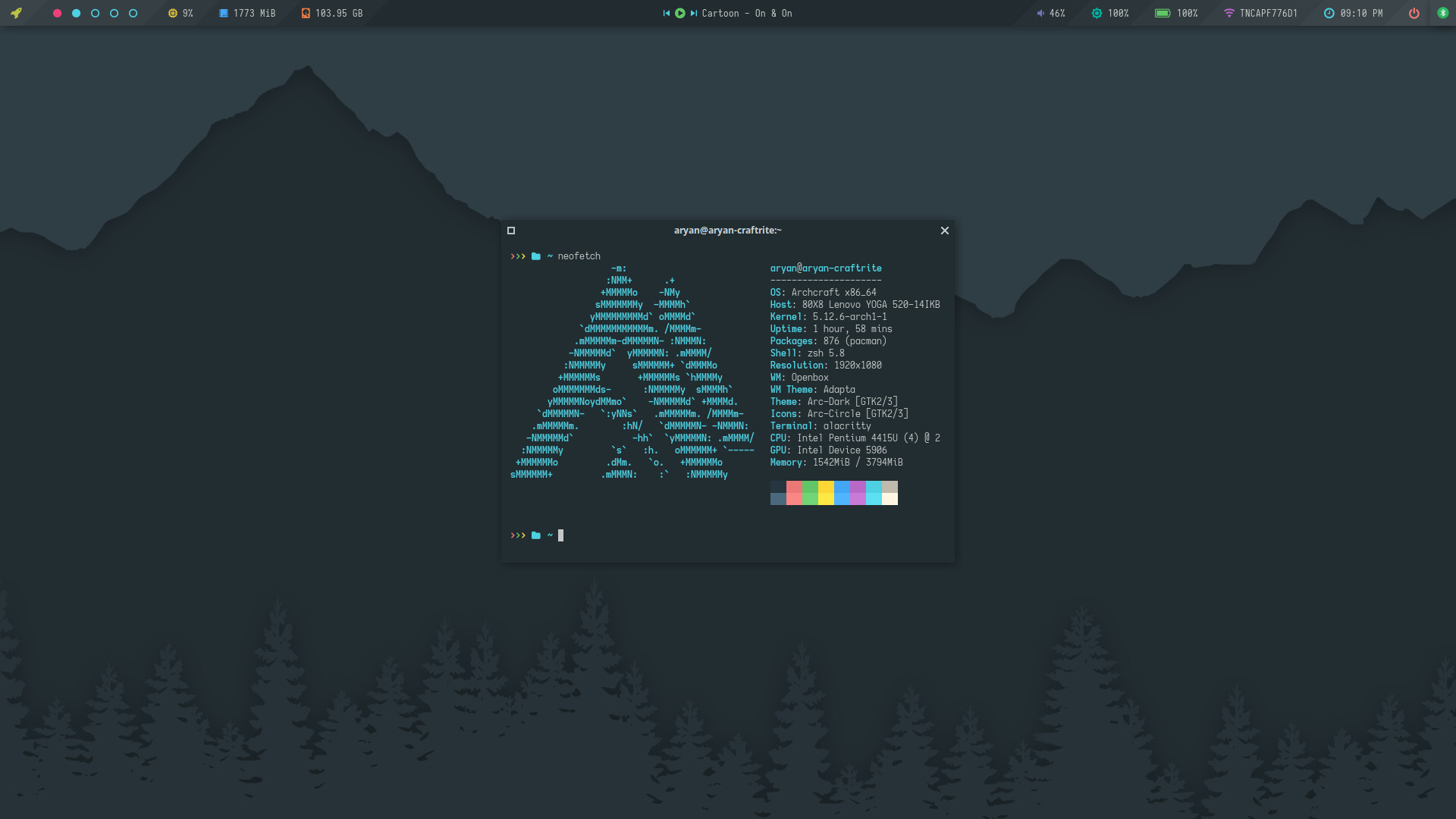Click the Shell: zsh 5.8 line
1456x819 pixels.
click(807, 353)
